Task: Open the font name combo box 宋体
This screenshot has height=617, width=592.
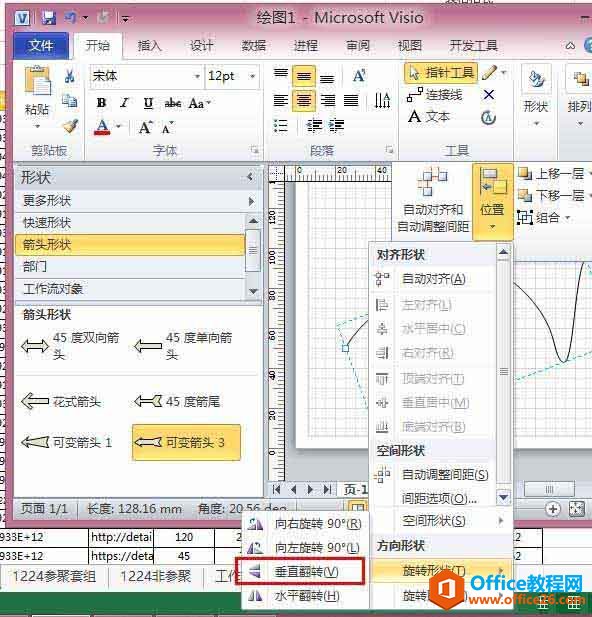Action: [x=146, y=76]
